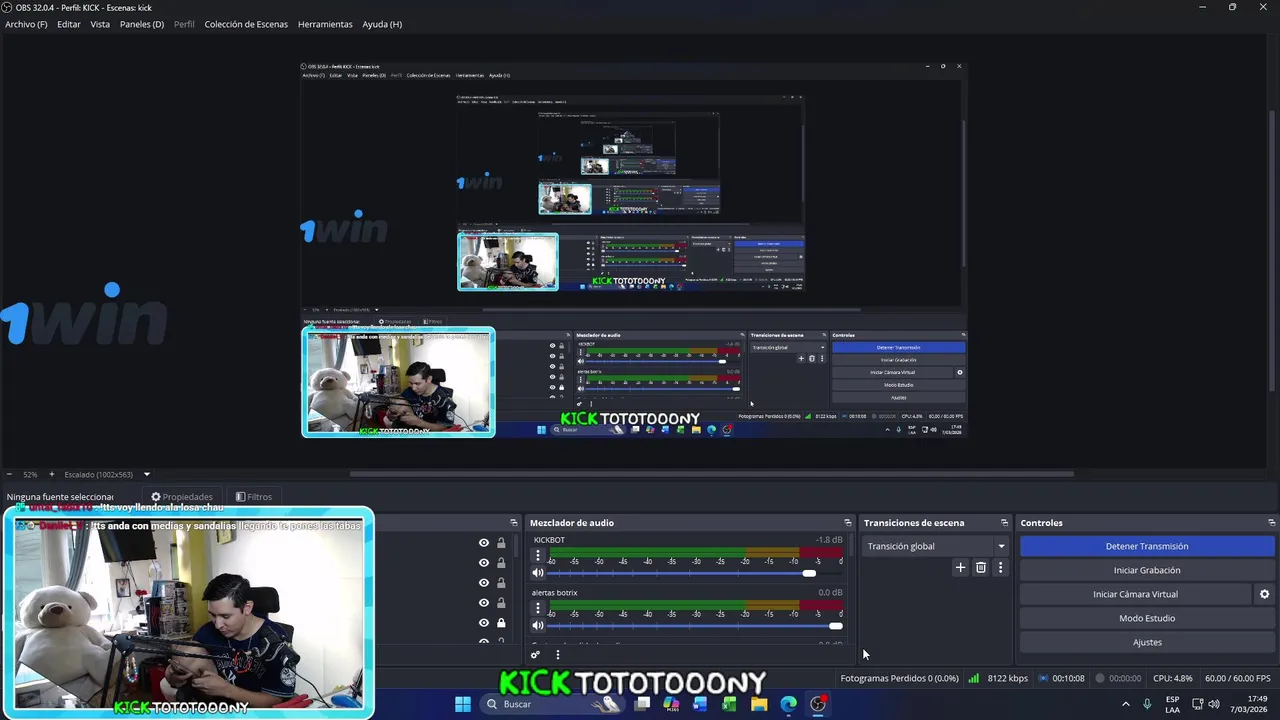The width and height of the screenshot is (1280, 720).
Task: Open Microsoft 365 from the taskbar
Action: click(672, 704)
